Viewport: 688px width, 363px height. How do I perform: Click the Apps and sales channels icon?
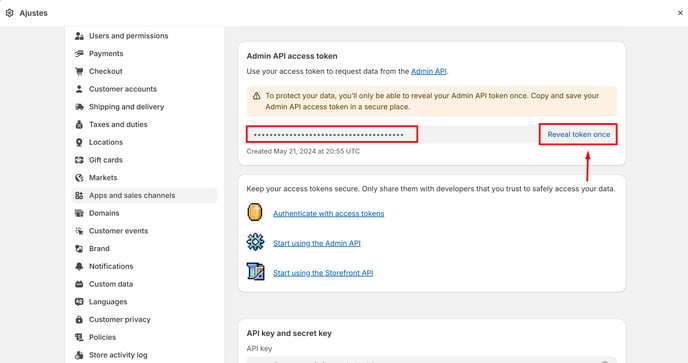coord(79,195)
